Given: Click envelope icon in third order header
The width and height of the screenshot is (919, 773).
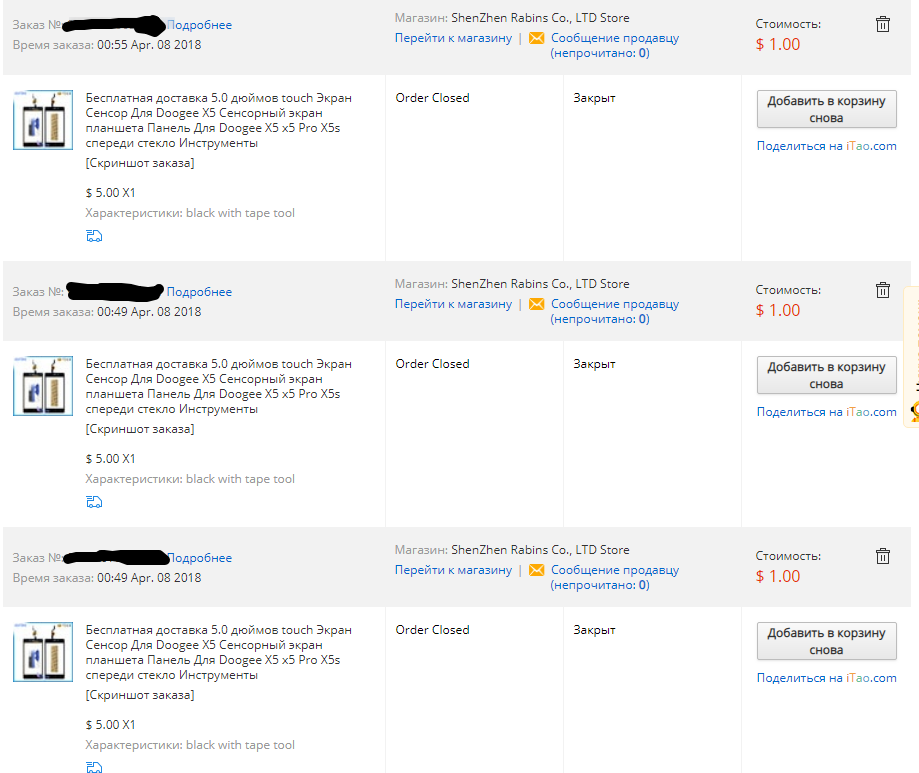Looking at the screenshot, I should pos(536,570).
